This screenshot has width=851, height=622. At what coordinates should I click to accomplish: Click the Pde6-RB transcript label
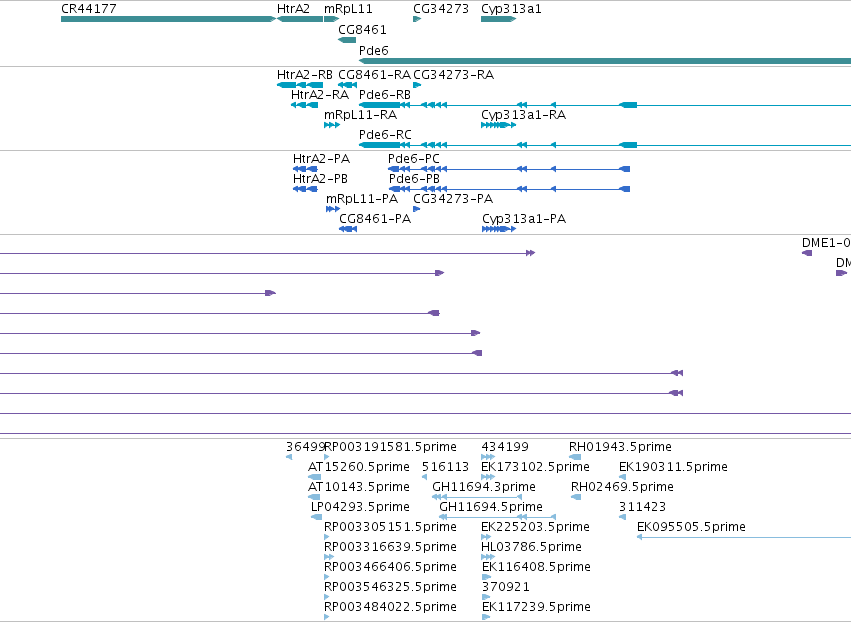click(385, 95)
